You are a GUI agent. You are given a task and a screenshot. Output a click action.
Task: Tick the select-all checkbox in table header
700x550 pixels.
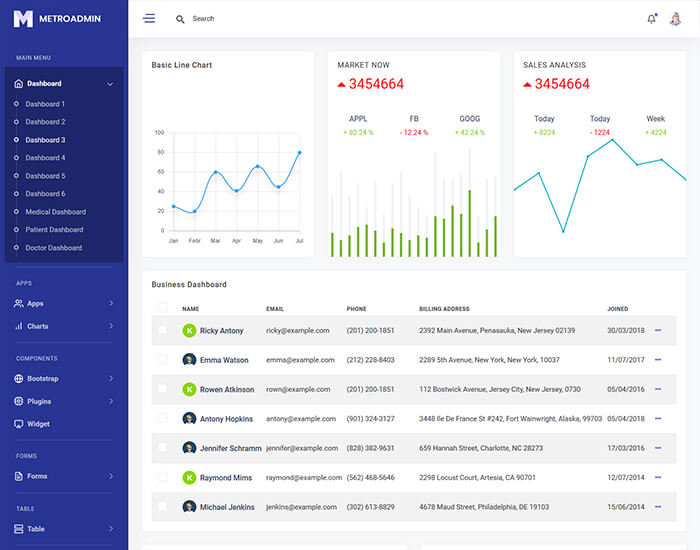[163, 308]
